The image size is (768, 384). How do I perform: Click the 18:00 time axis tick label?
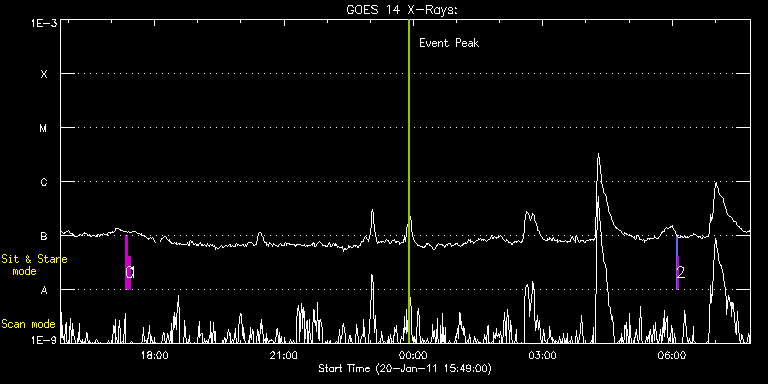[x=155, y=355]
